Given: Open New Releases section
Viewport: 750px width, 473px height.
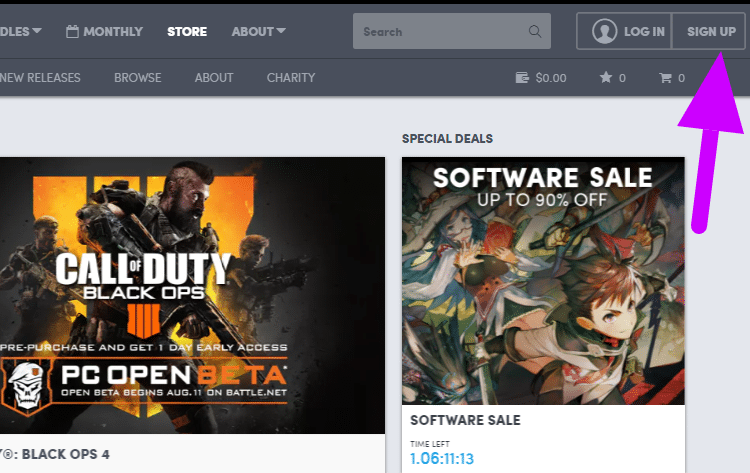Looking at the screenshot, I should coord(40,77).
